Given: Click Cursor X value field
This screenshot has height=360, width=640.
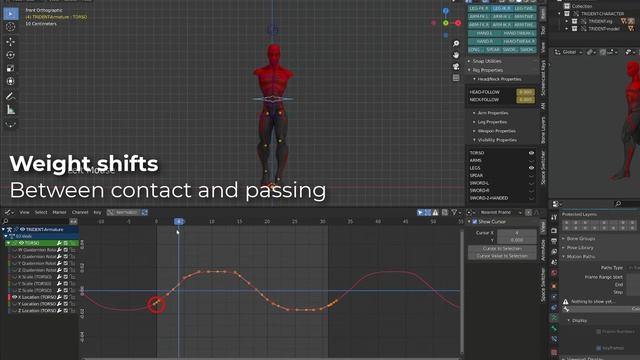Looking at the screenshot, I should (x=517, y=233).
